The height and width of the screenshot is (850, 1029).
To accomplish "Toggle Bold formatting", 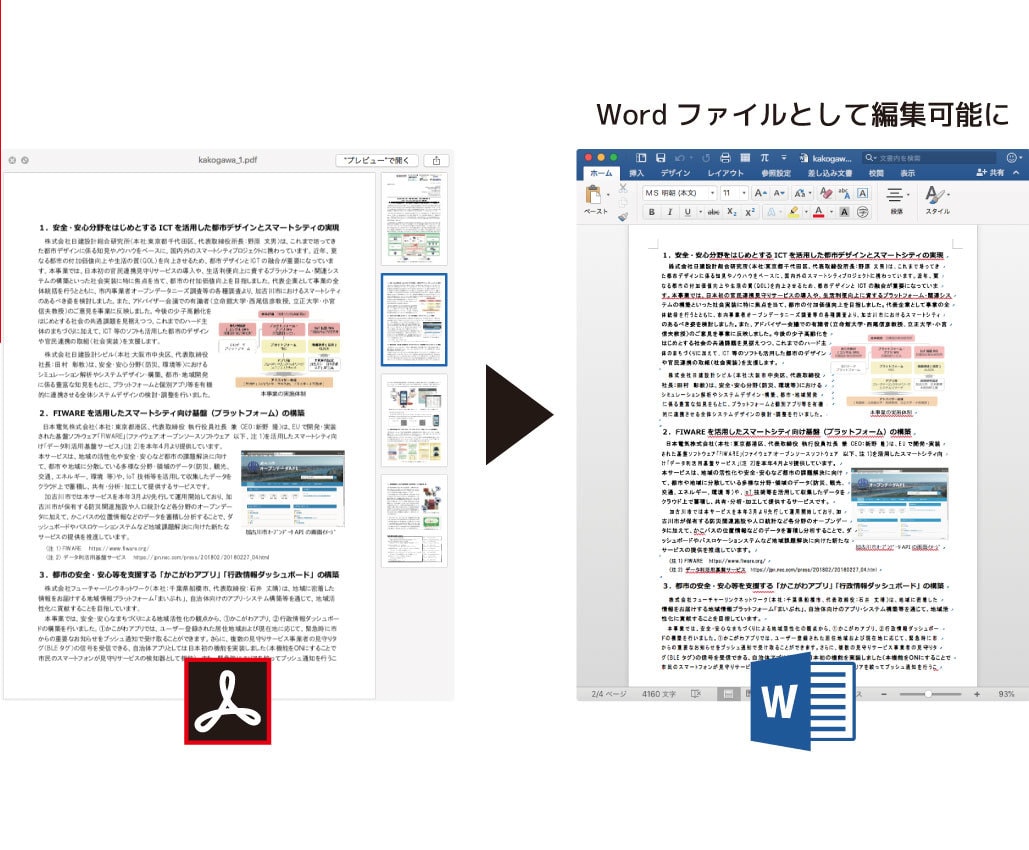I will 652,211.
